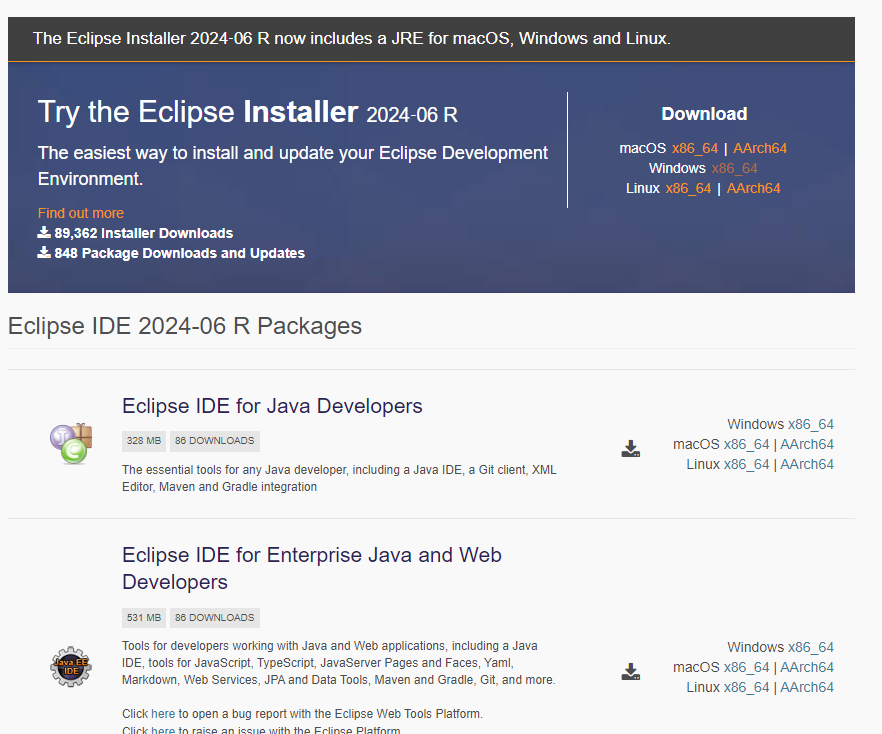
Task: Click the 'Eclipse IDE 2024-06 R Packages' heading
Action: 184,326
